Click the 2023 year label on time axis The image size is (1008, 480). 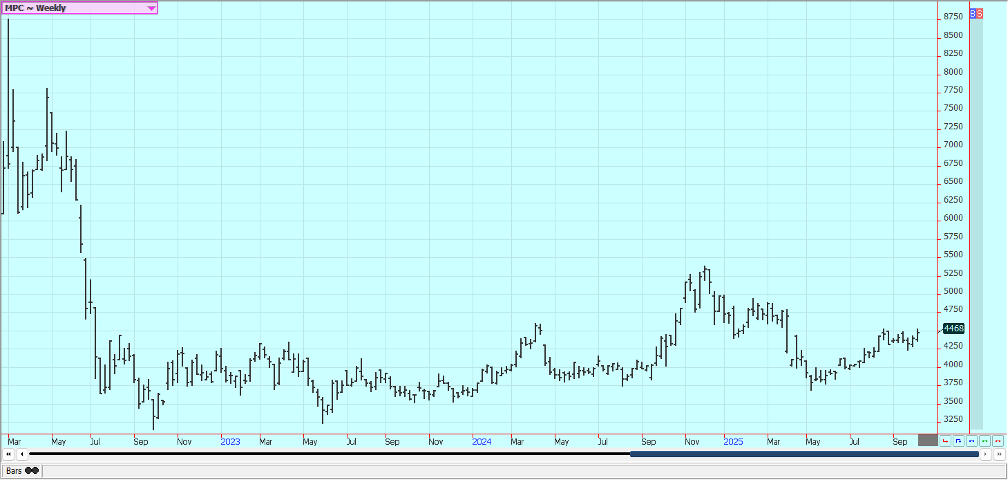tap(230, 440)
